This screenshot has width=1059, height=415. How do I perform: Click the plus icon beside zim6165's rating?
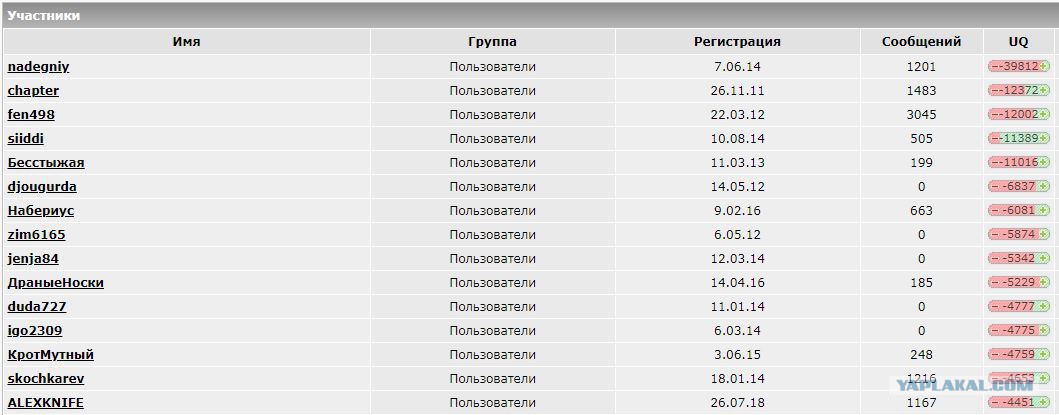1044,235
